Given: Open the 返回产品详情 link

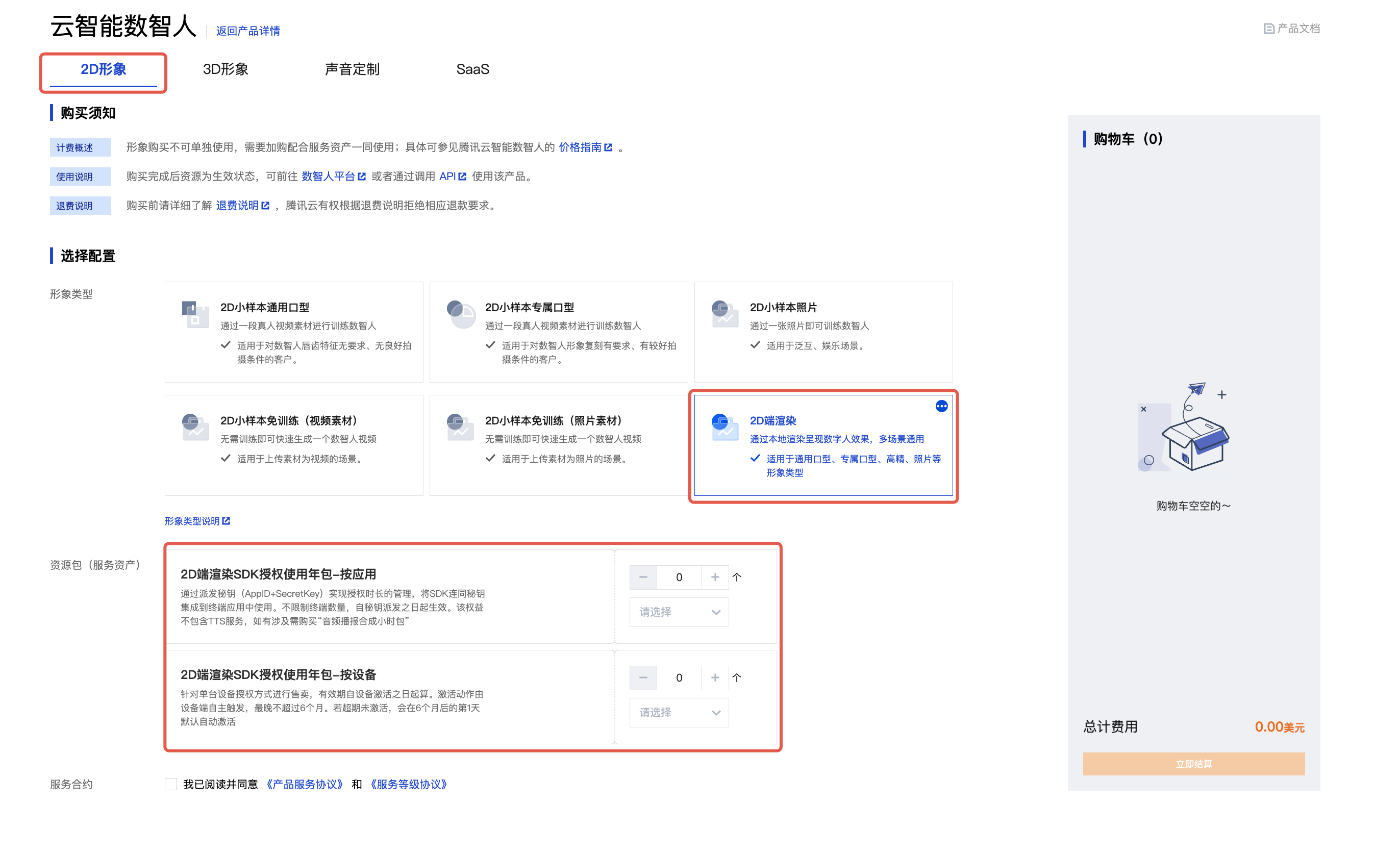Looking at the screenshot, I should (x=248, y=31).
